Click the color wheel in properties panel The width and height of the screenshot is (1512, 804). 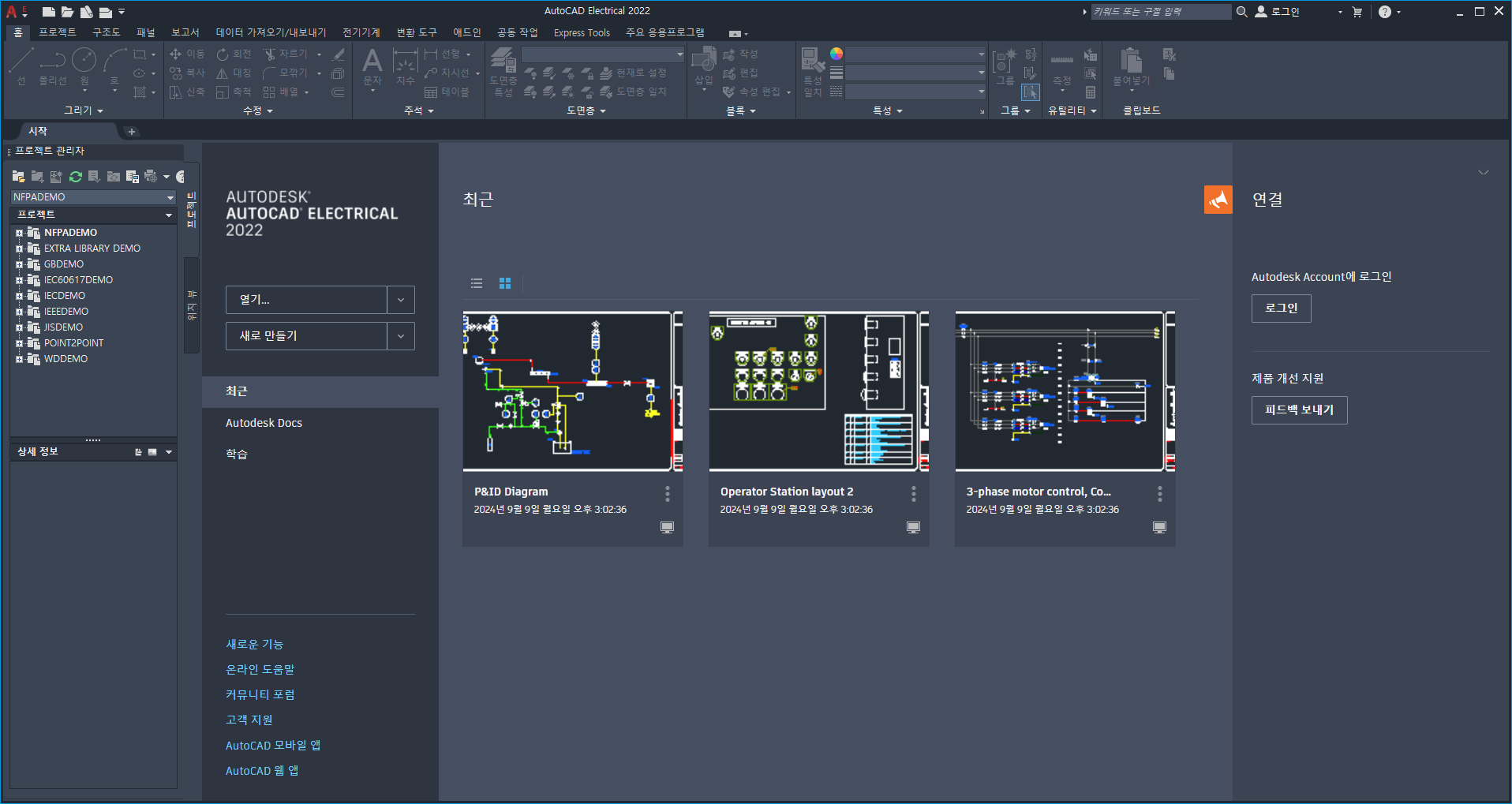coord(836,54)
